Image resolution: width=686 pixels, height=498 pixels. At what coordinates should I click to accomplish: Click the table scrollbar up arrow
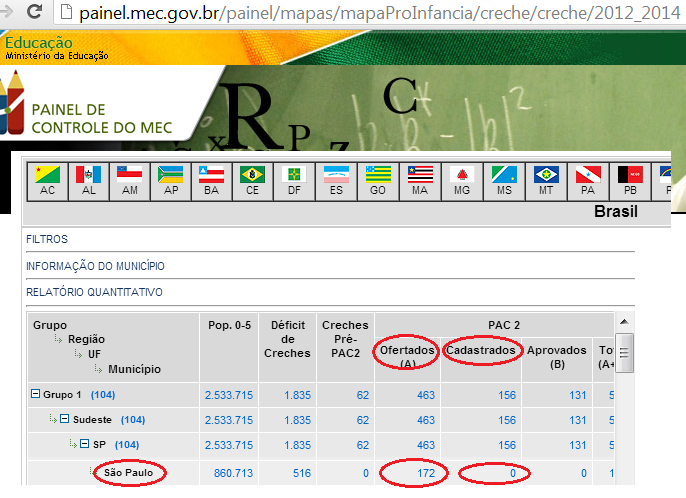[x=624, y=322]
